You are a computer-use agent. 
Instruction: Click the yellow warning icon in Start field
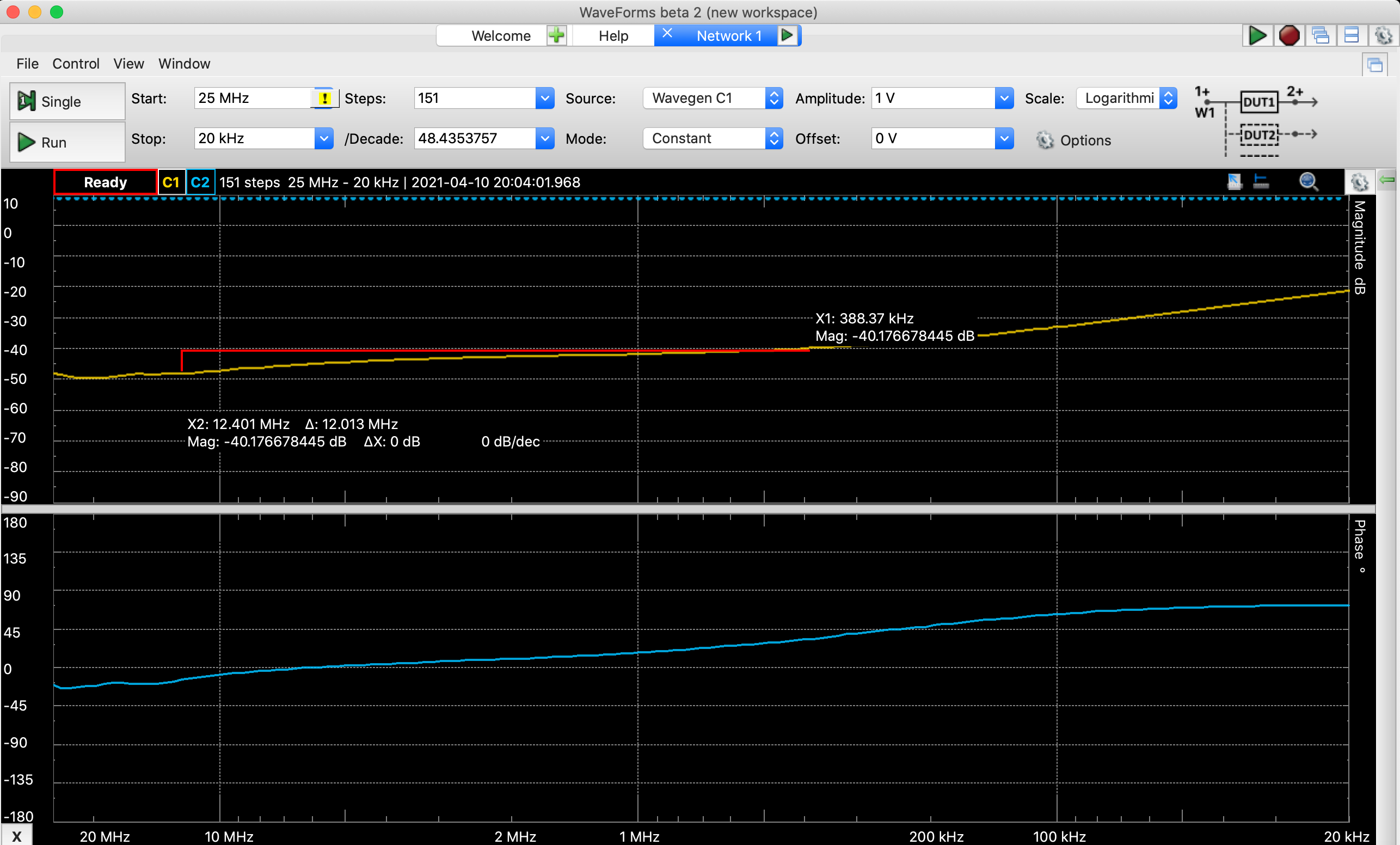coord(324,99)
